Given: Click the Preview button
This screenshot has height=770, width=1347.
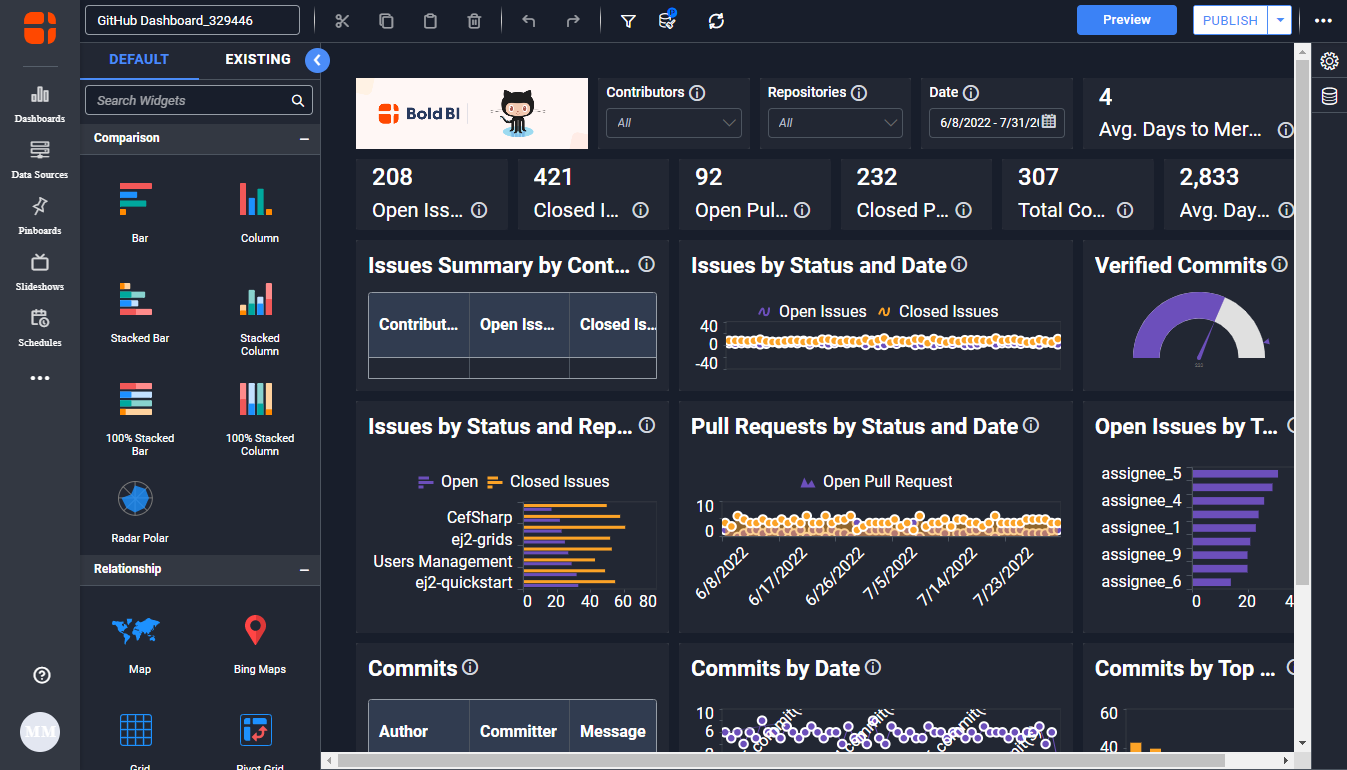Looking at the screenshot, I should pyautogui.click(x=1127, y=20).
